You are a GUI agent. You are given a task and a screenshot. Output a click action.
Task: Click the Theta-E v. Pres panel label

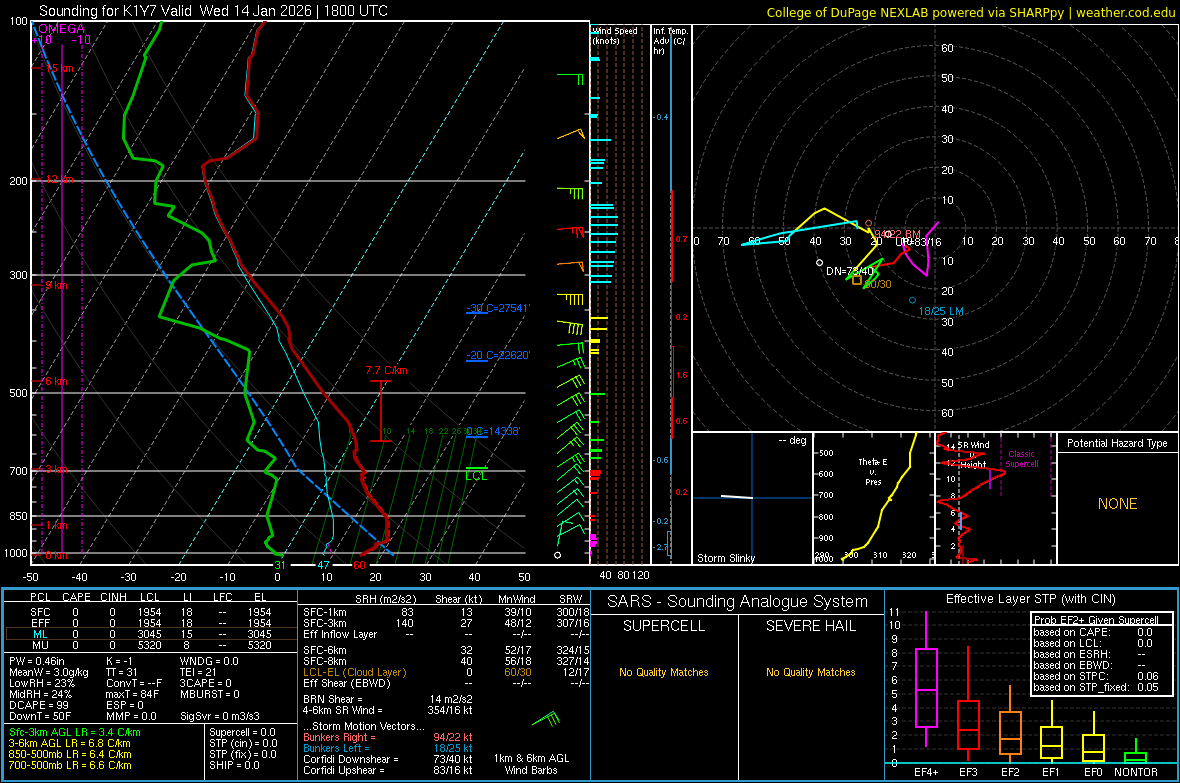(x=873, y=471)
